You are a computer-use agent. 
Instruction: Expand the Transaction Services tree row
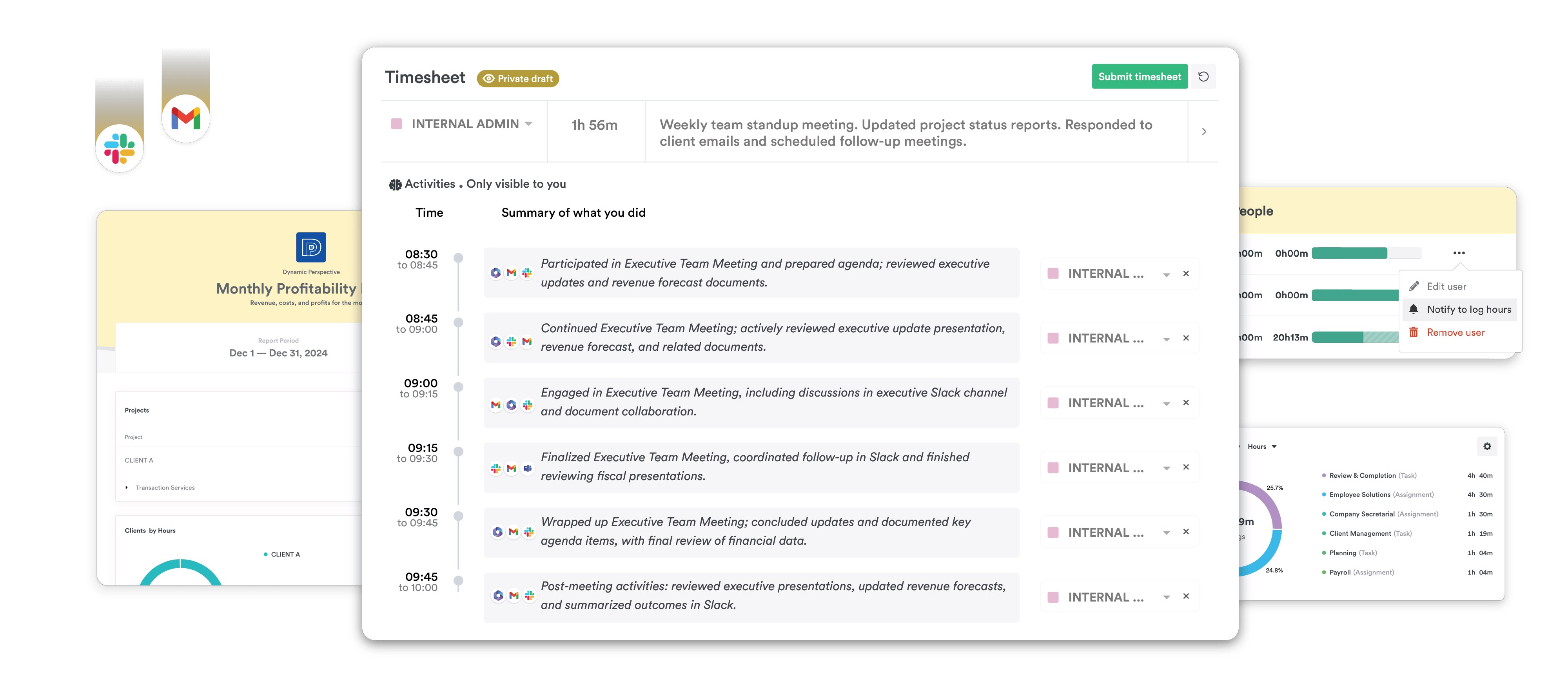pyautogui.click(x=126, y=487)
